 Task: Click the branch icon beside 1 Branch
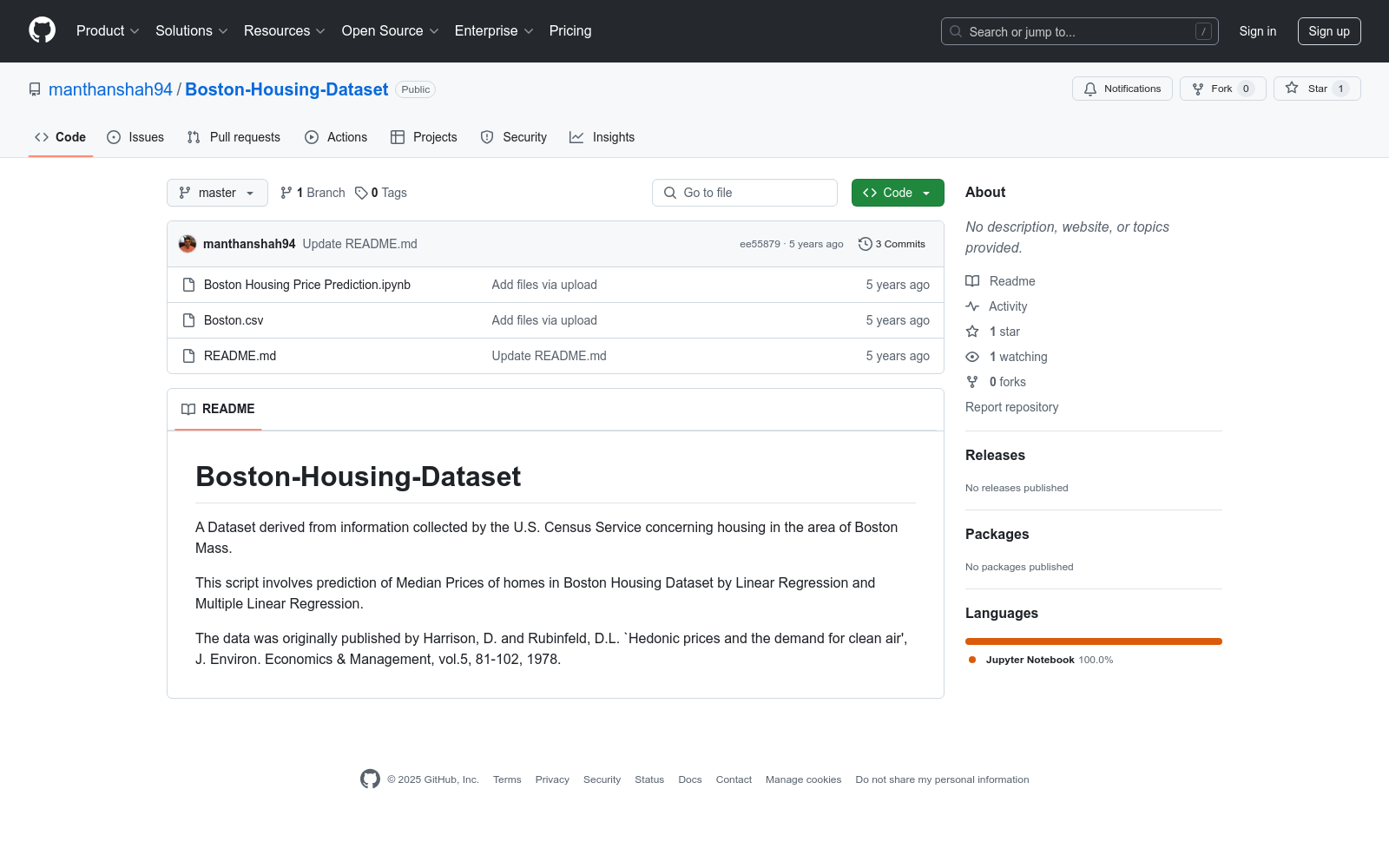point(286,193)
